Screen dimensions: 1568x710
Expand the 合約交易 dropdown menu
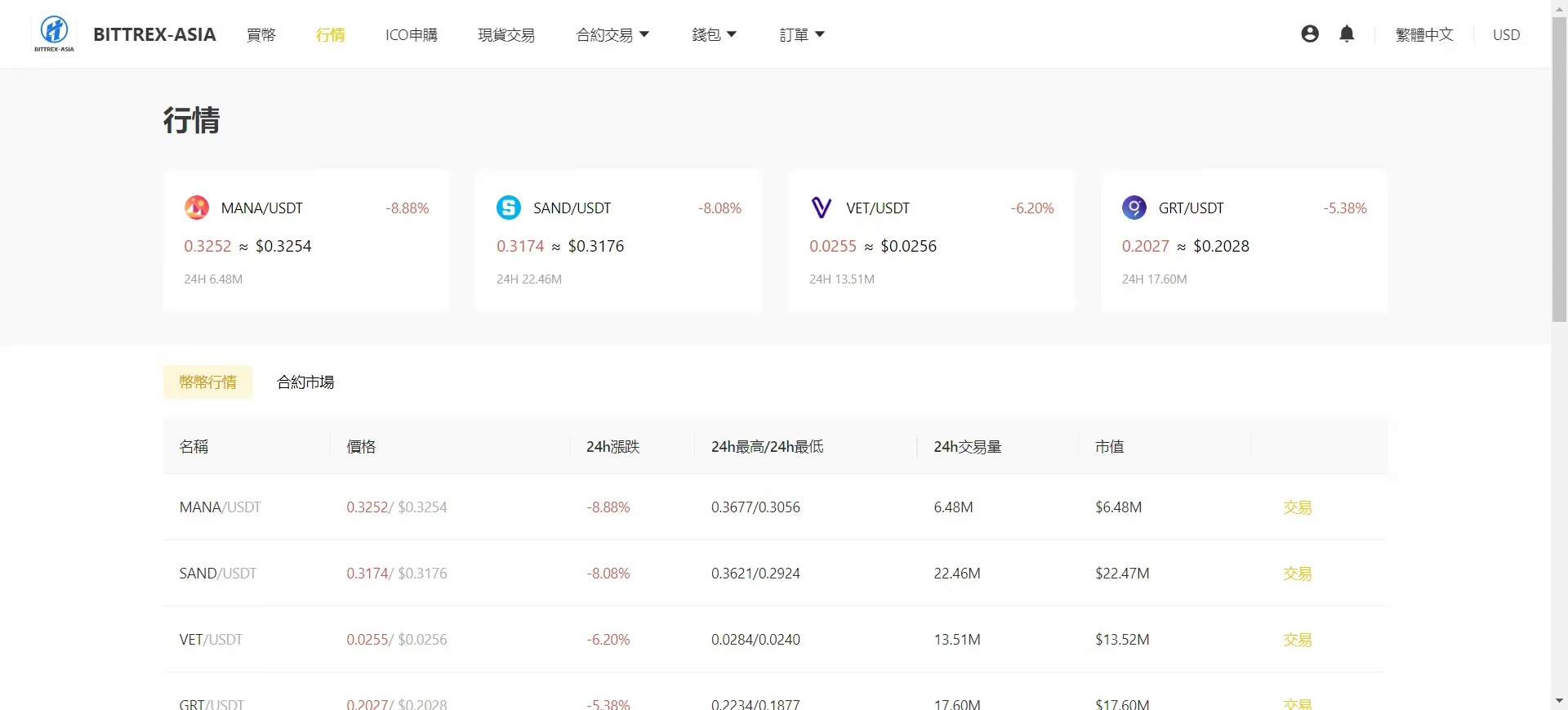click(x=612, y=34)
